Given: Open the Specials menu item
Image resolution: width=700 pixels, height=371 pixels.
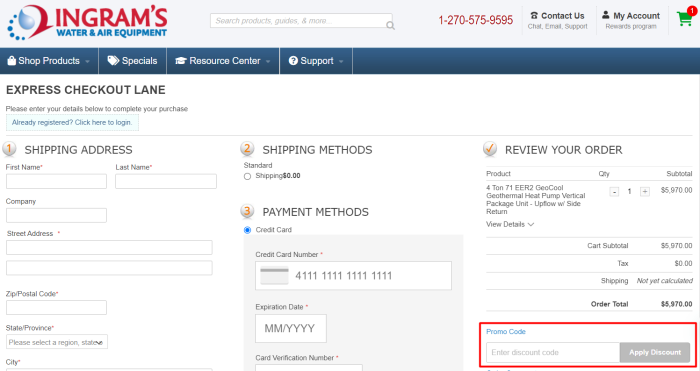Looking at the screenshot, I should (x=133, y=61).
